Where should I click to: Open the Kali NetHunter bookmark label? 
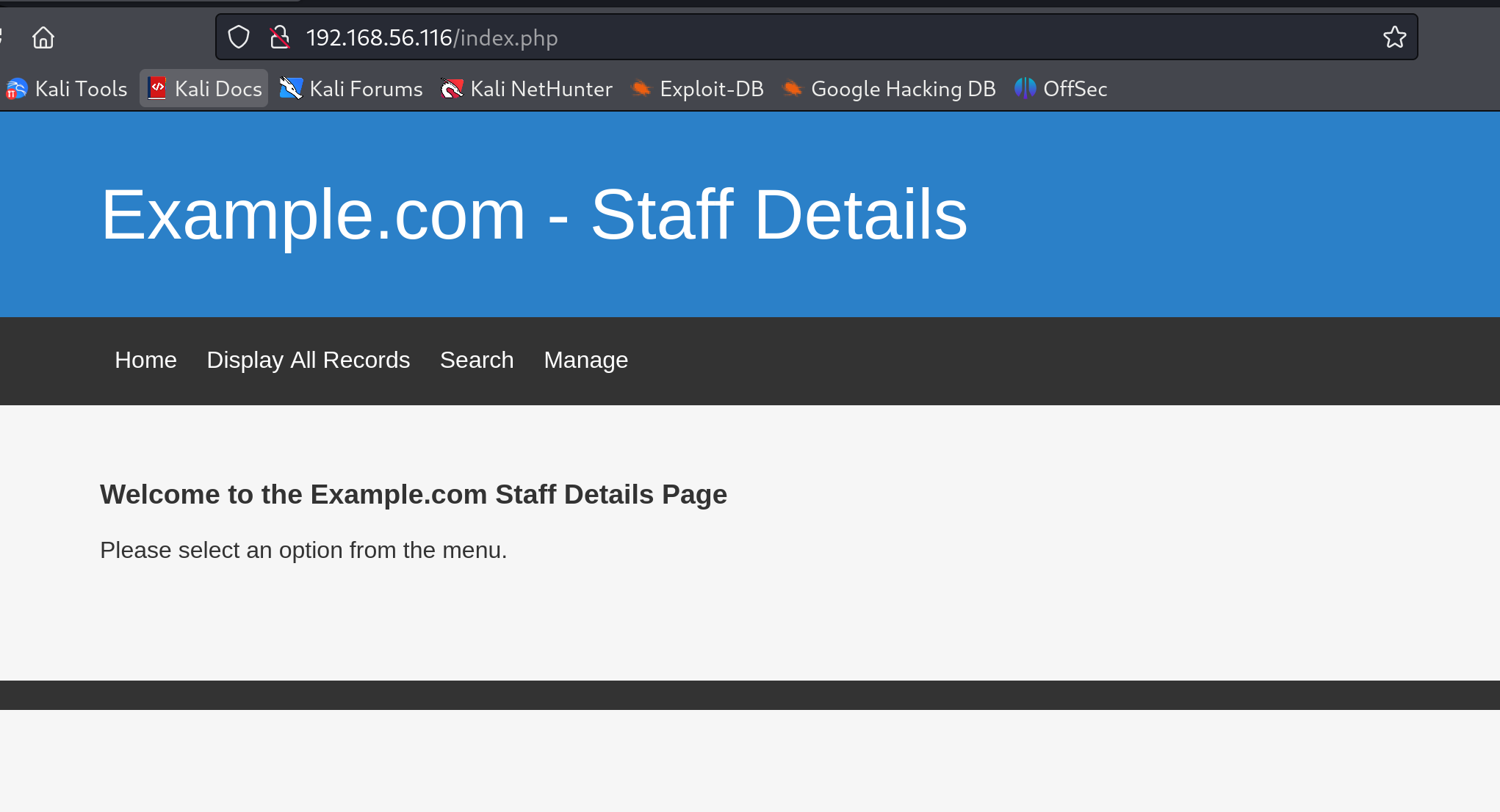pyautogui.click(x=541, y=89)
